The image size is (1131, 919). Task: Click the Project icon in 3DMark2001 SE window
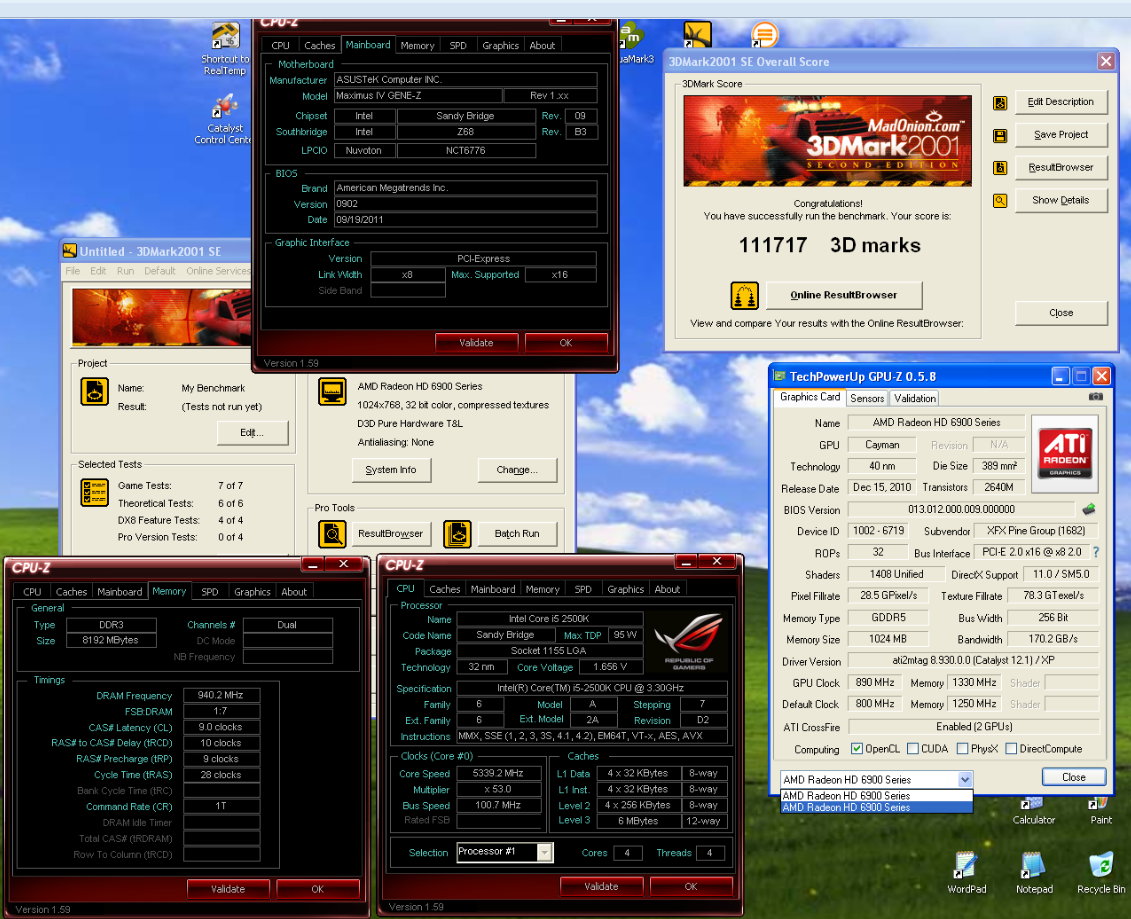pos(94,392)
